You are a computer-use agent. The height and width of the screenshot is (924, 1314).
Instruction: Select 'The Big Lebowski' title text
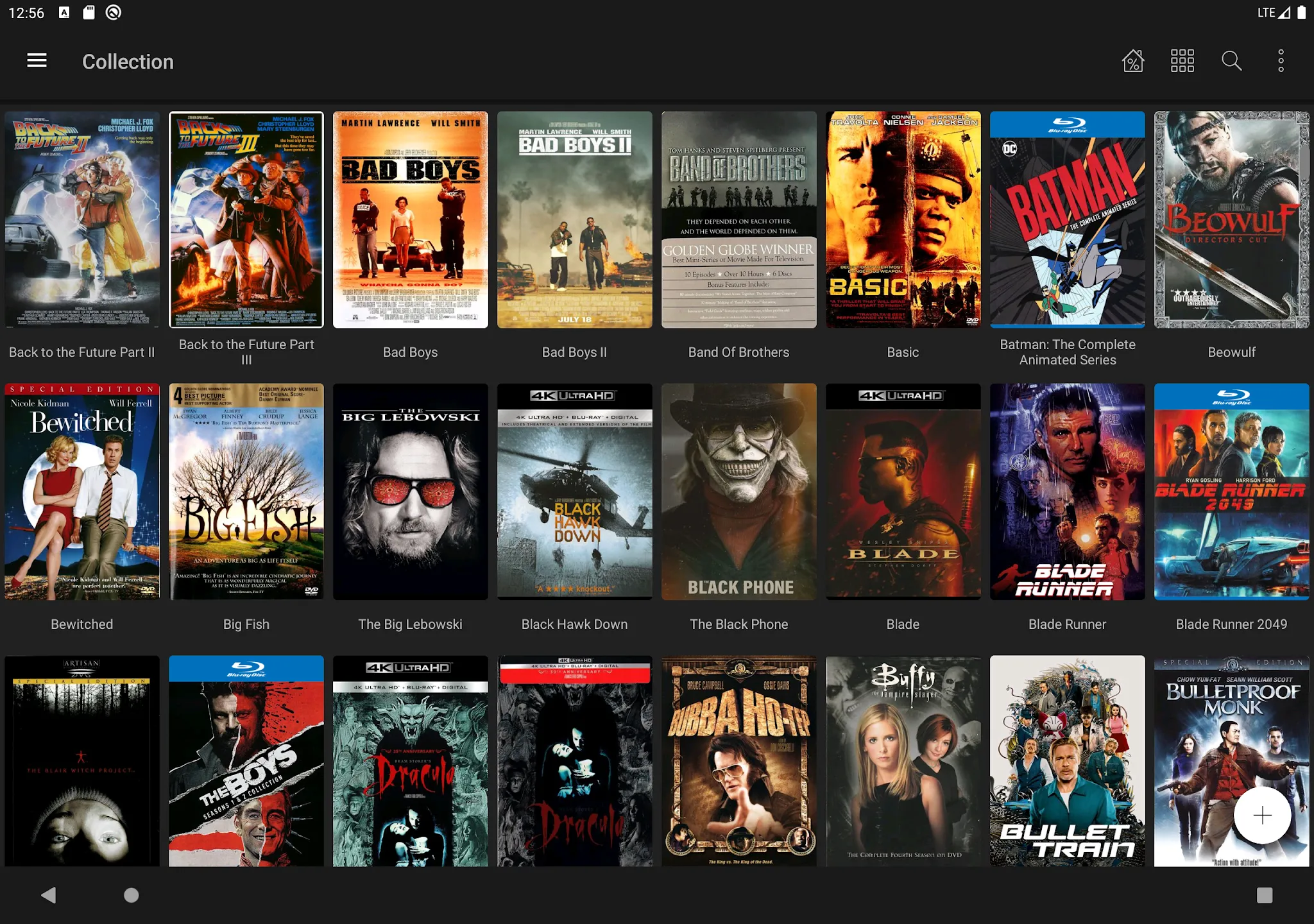411,624
